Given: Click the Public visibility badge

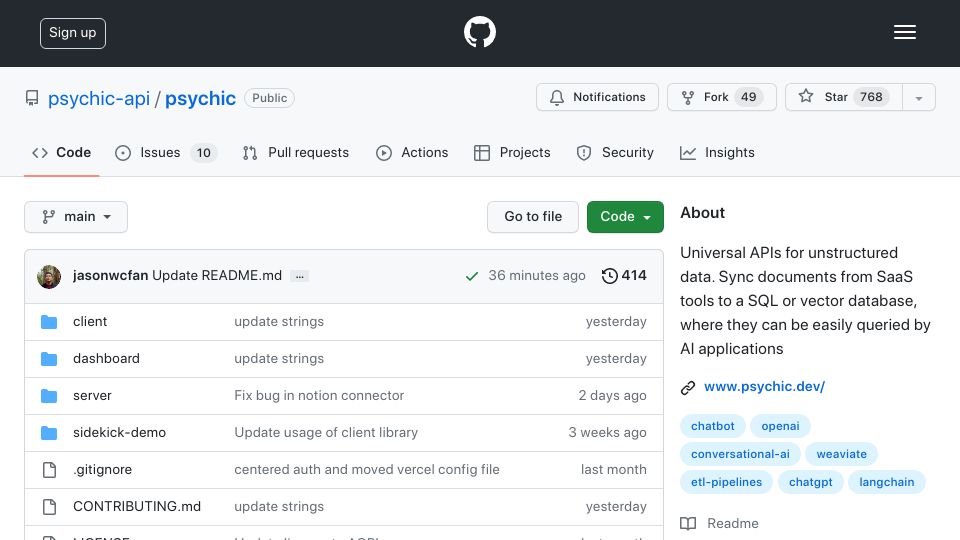Looking at the screenshot, I should click(269, 98).
